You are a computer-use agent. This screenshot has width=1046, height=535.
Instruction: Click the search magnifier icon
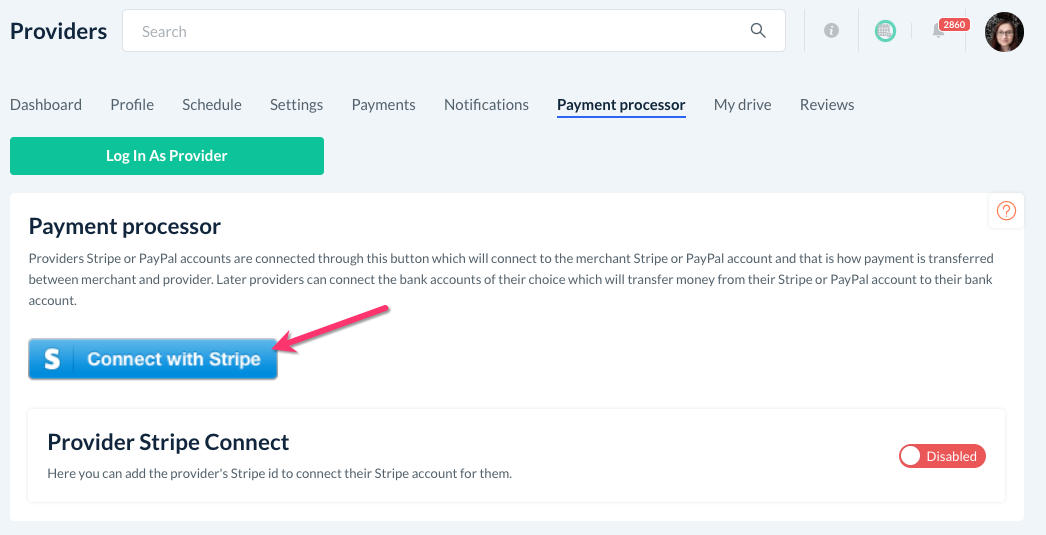pyautogui.click(x=758, y=31)
